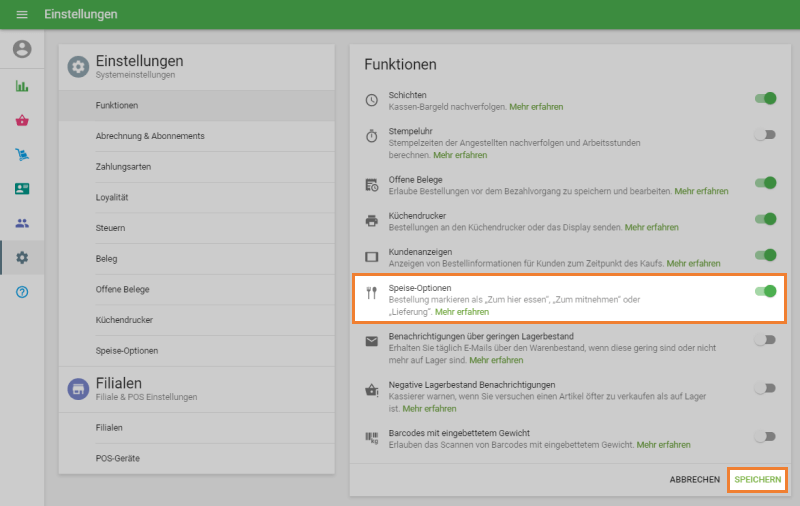Open the settings gear in sidebar
Viewport: 800px width, 506px height.
click(22, 257)
